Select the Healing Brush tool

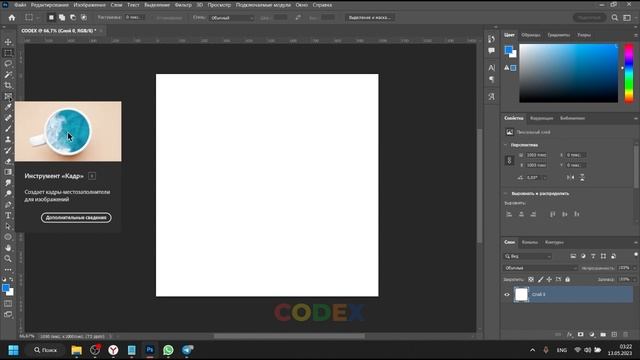(x=8, y=118)
